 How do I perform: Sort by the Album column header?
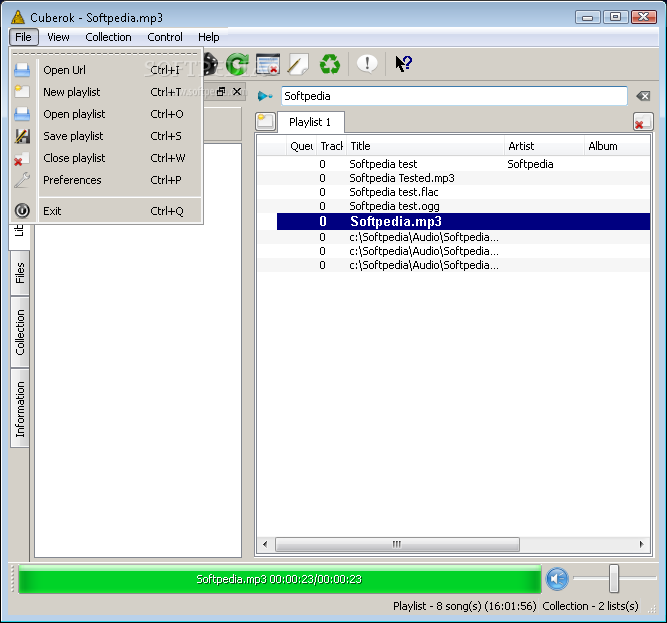pos(618,146)
